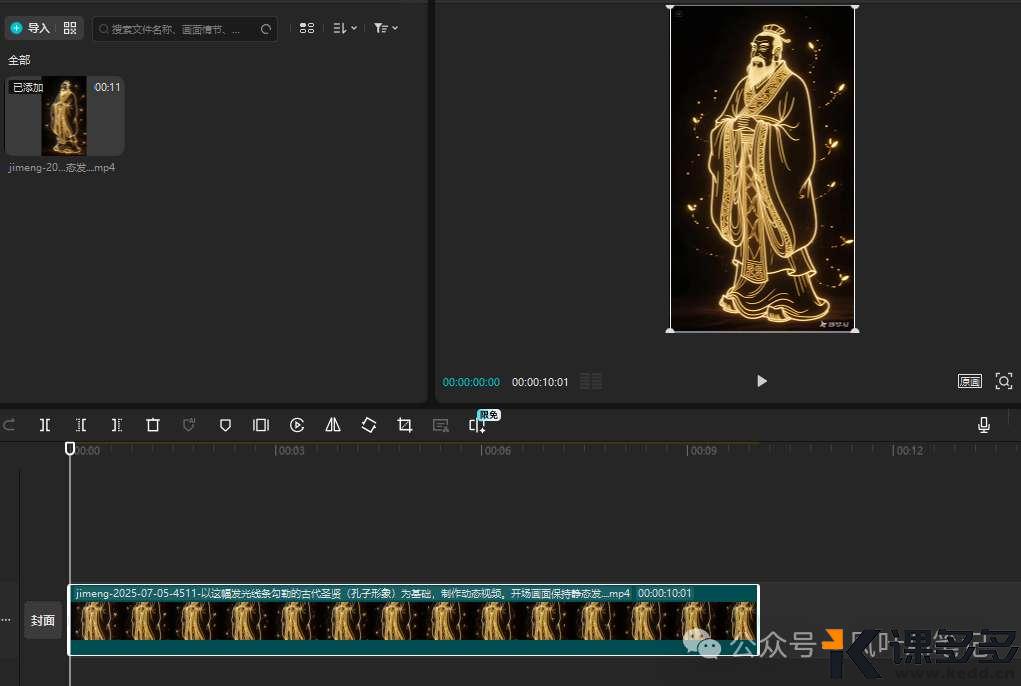Click the mirror flip icon
Viewport: 1021px width, 686px height.
333,425
